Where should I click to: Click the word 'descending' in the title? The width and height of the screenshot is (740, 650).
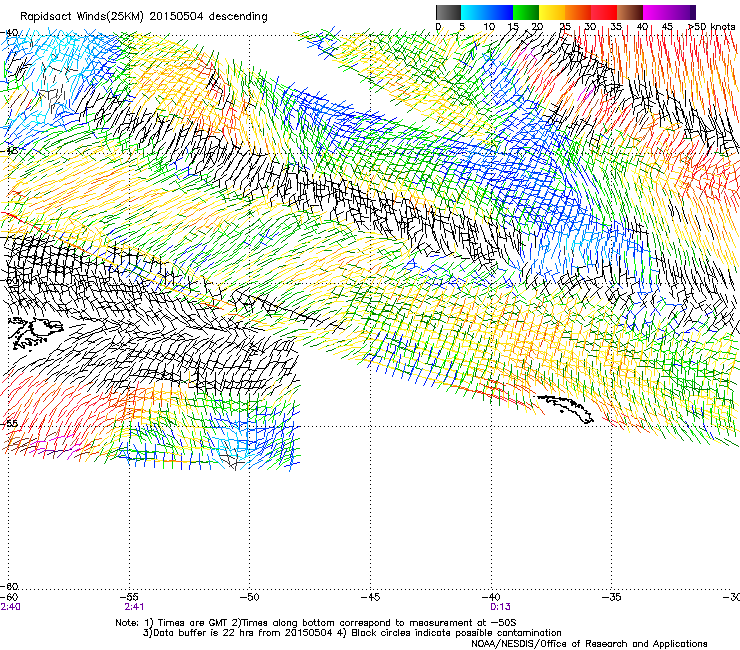tap(238, 17)
